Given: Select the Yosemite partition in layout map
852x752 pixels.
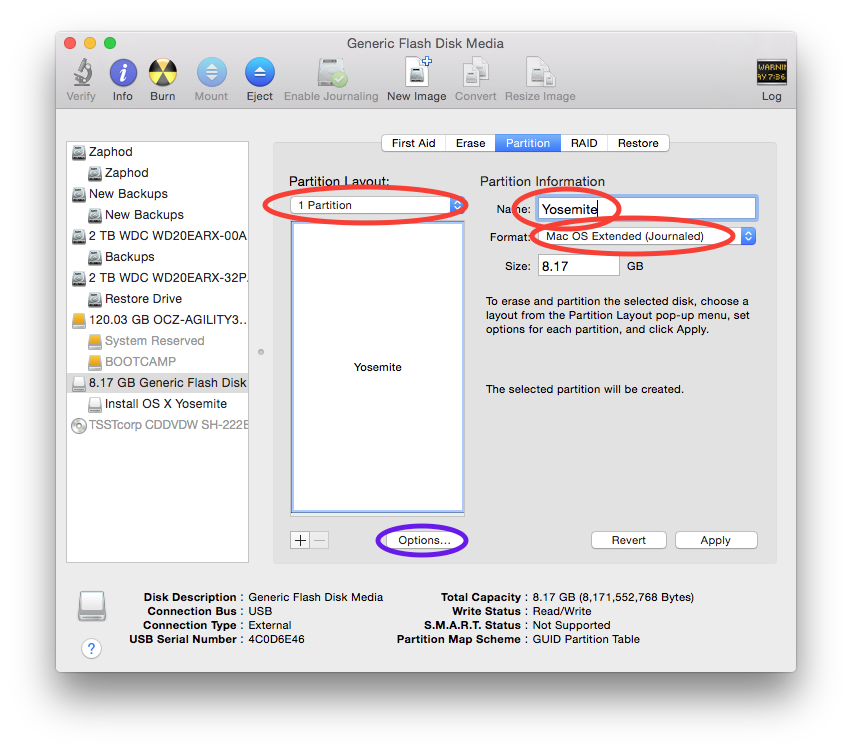Looking at the screenshot, I should (x=378, y=367).
